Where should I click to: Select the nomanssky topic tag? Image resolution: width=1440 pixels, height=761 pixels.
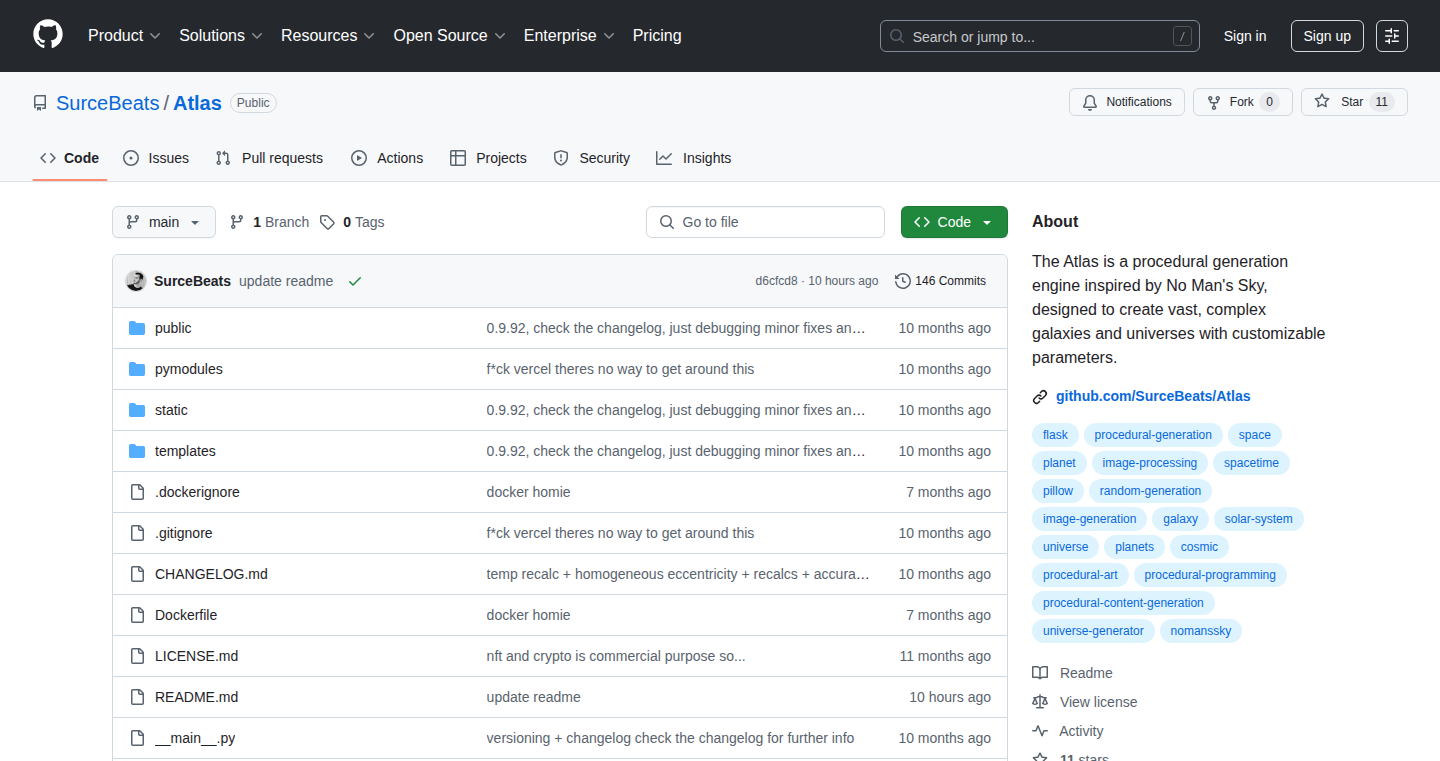pos(1201,631)
